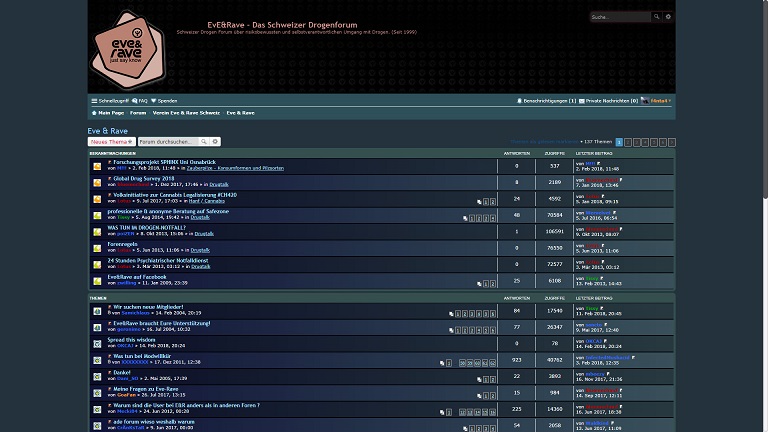Open Warum sind die User bei E&R anders topic
768x432 pixels.
pyautogui.click(x=187, y=406)
